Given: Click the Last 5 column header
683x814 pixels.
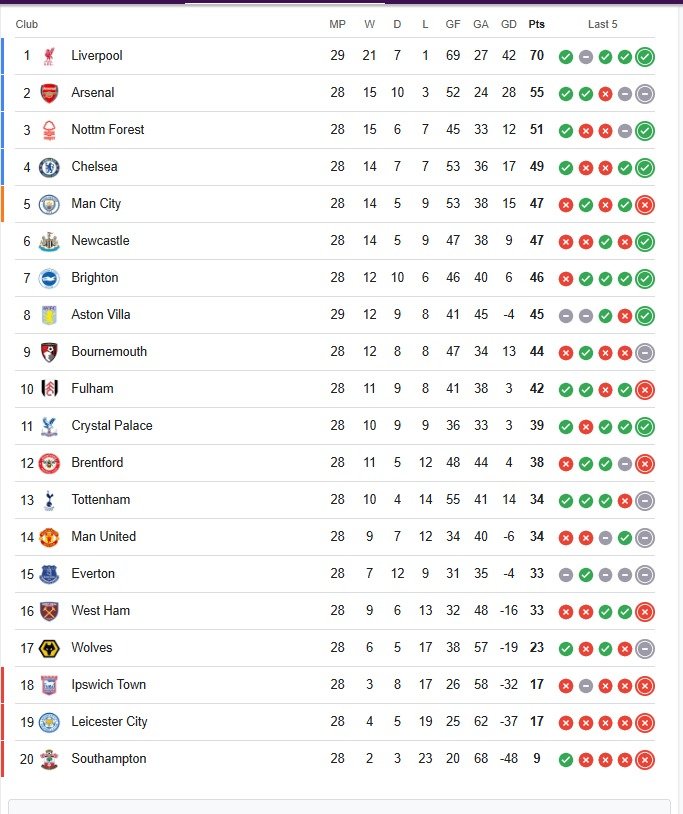Looking at the screenshot, I should point(603,24).
